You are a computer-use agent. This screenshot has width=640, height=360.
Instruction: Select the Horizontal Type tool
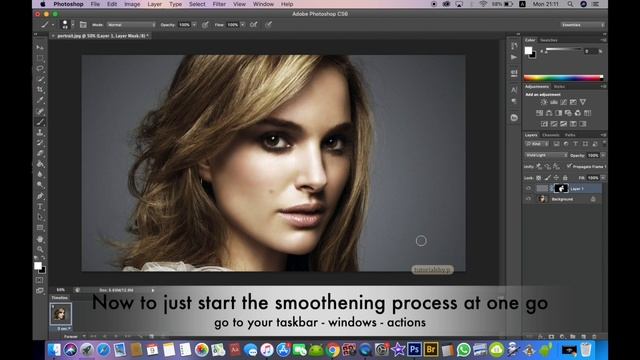coord(40,207)
